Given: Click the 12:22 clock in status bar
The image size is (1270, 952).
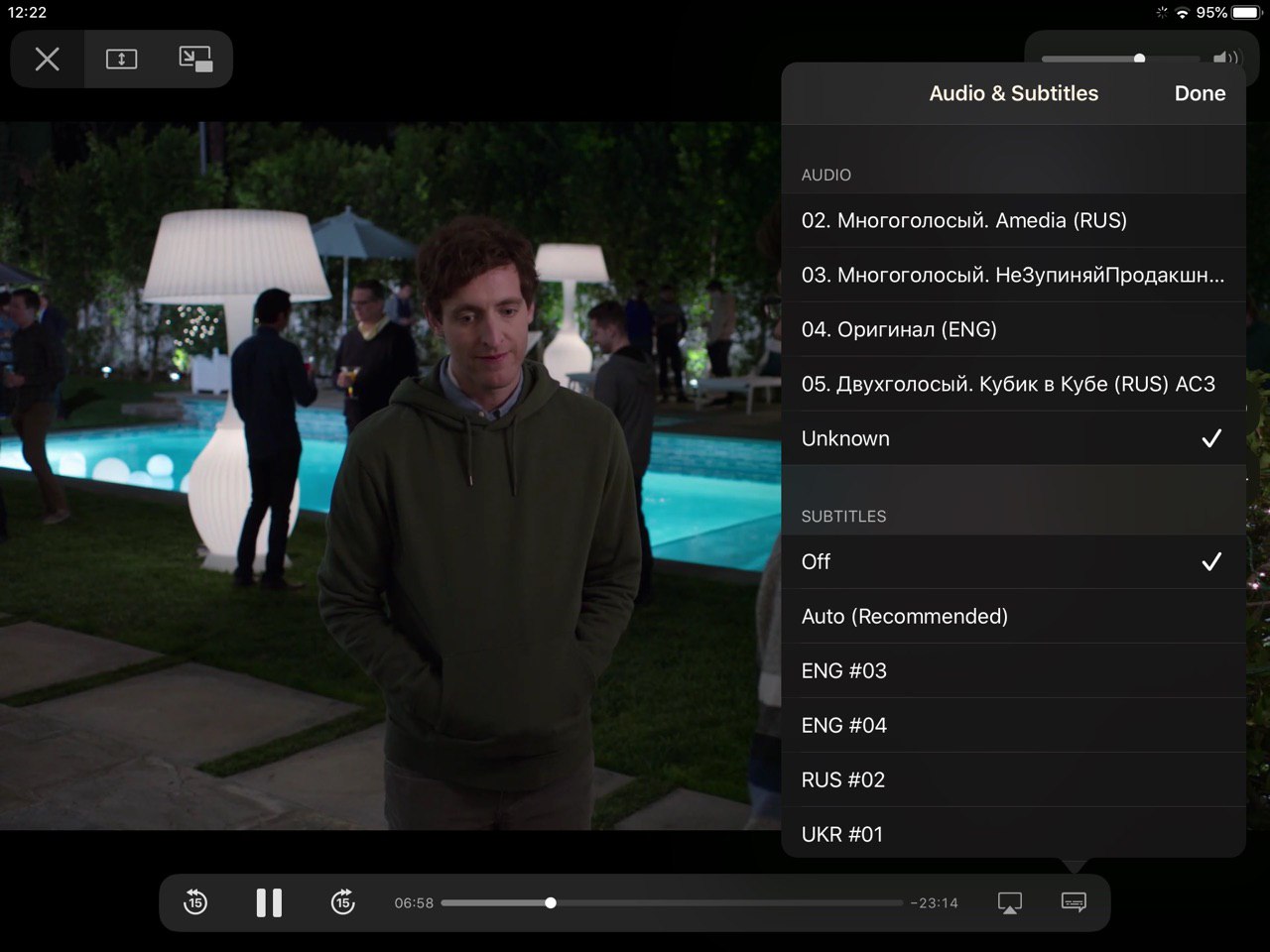Looking at the screenshot, I should 27,13.
